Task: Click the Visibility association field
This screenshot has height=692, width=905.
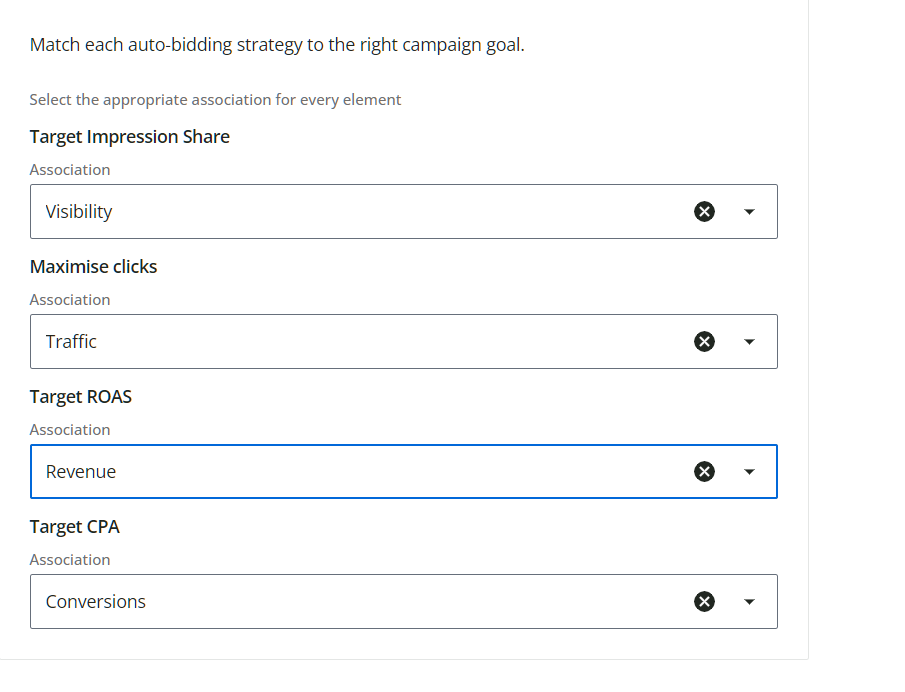Action: tap(403, 211)
